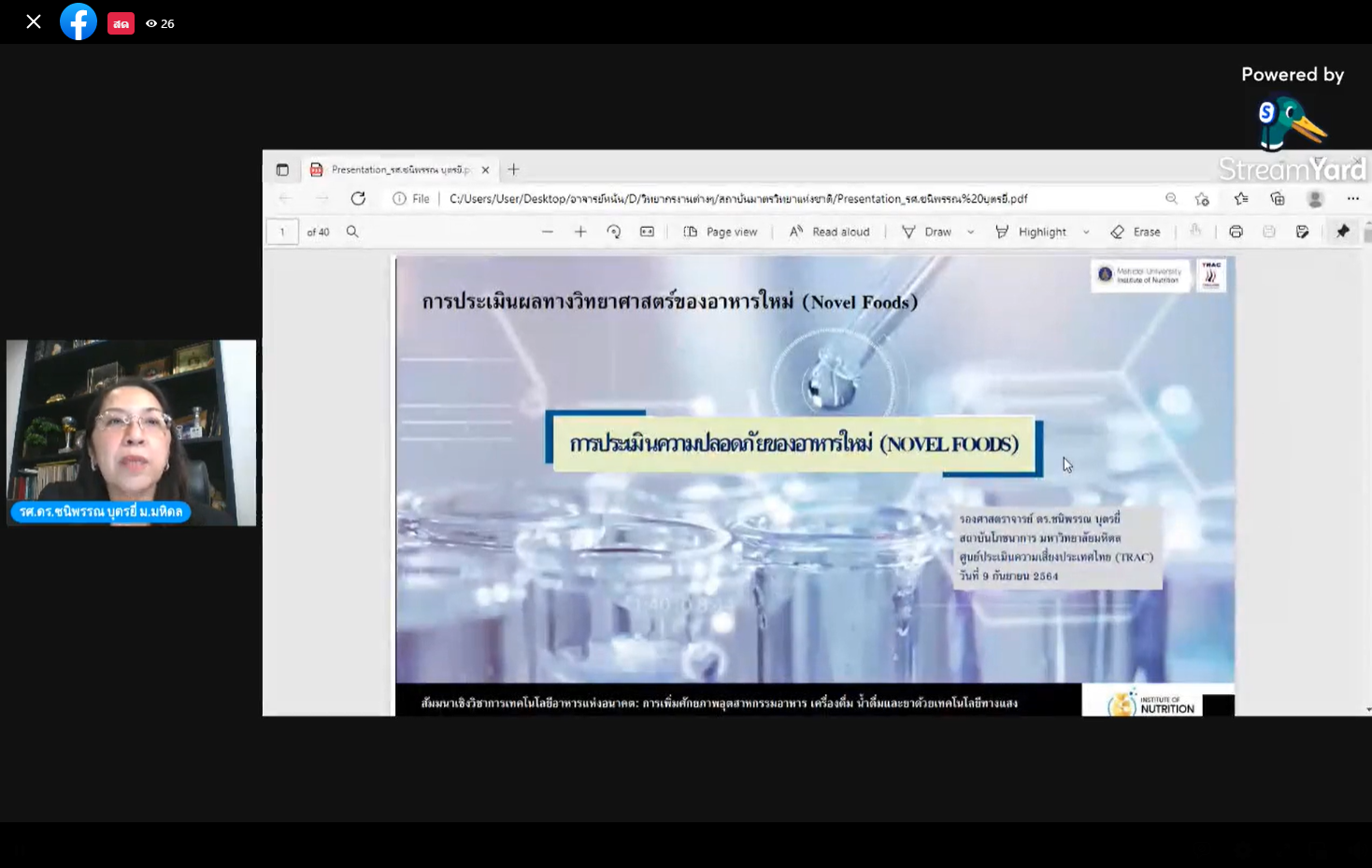
Task: Toggle the Erase tool
Action: click(x=1136, y=232)
